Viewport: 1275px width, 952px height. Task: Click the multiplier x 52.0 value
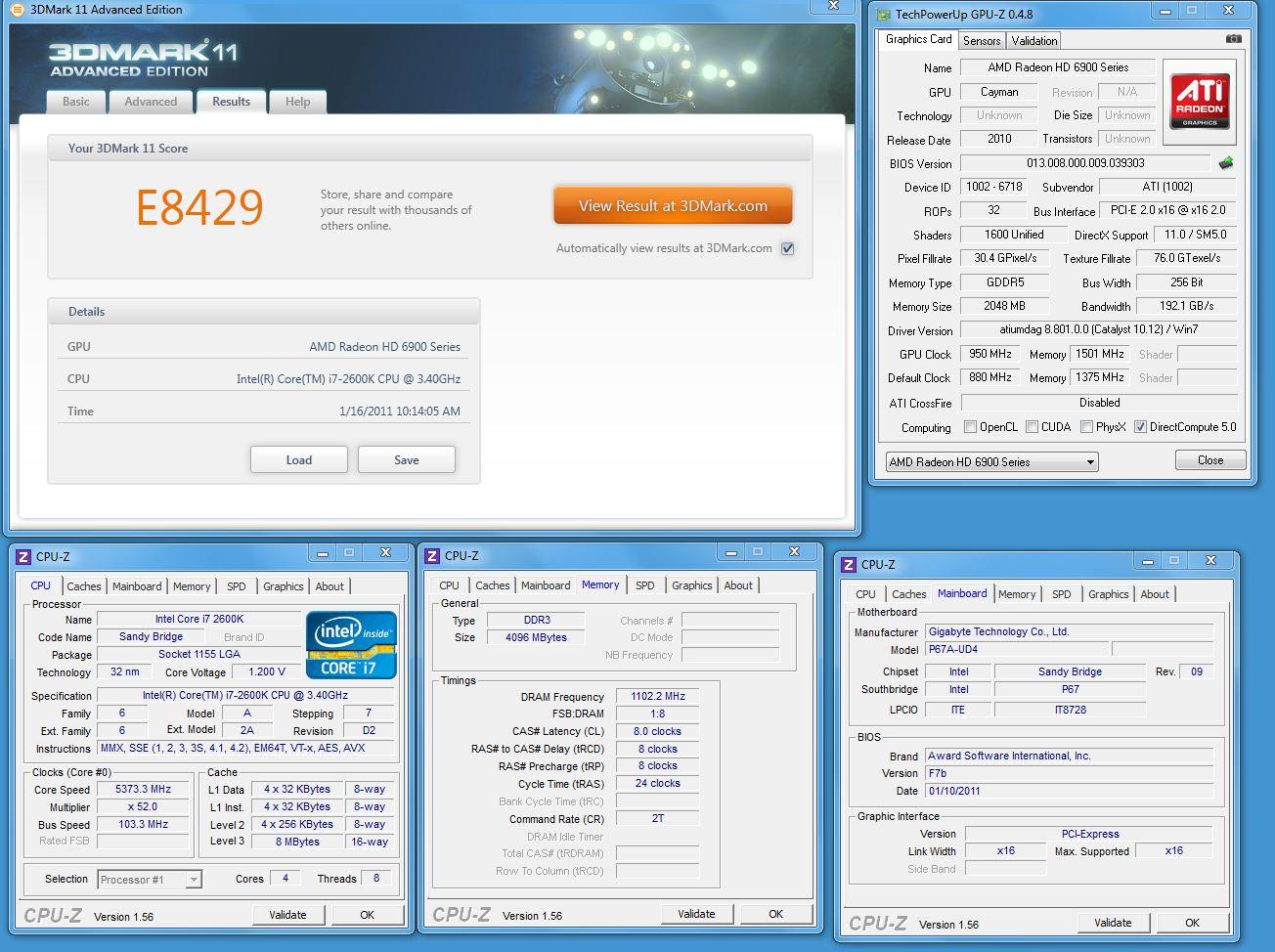point(143,807)
